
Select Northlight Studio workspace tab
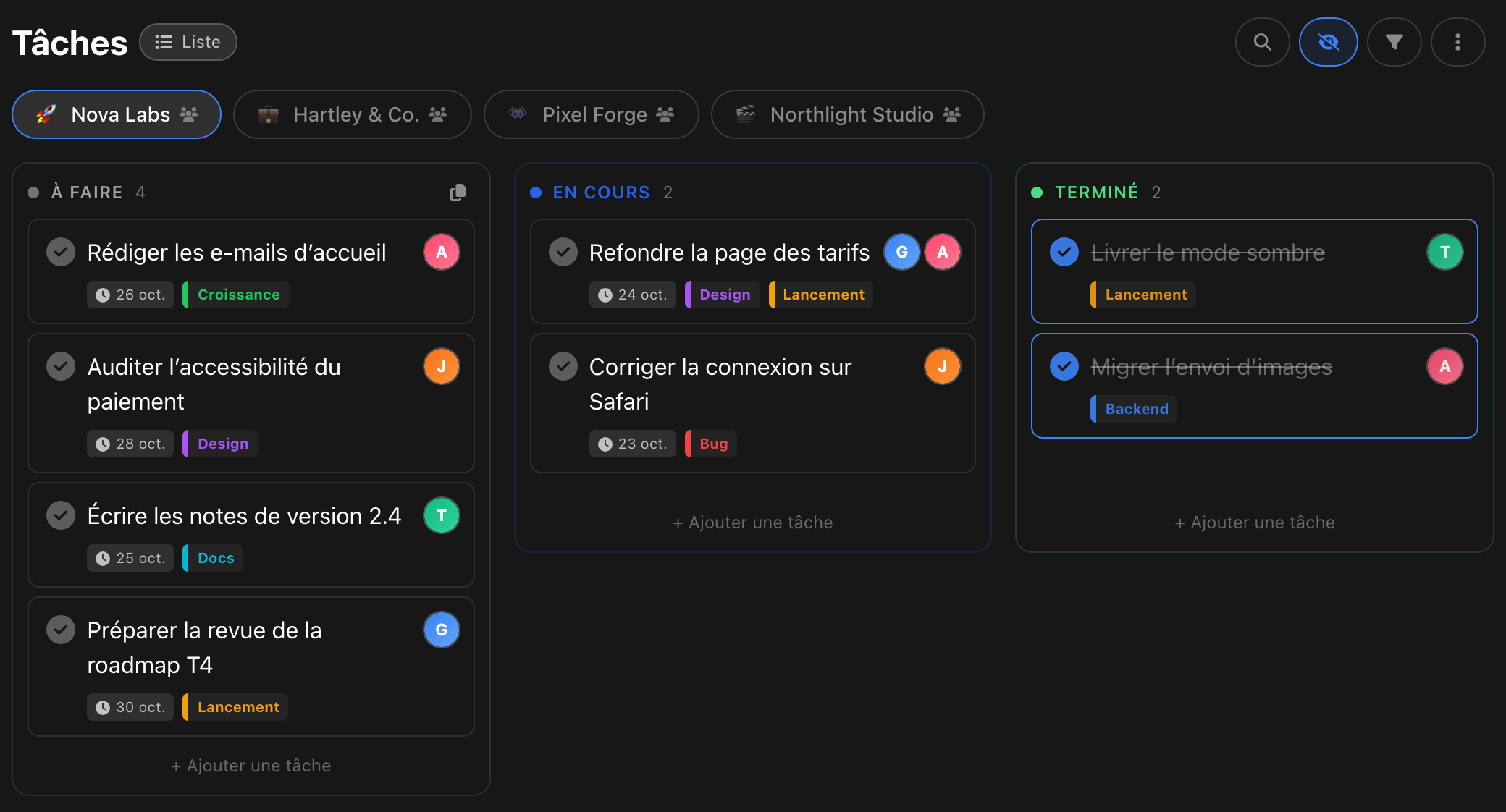click(x=847, y=114)
